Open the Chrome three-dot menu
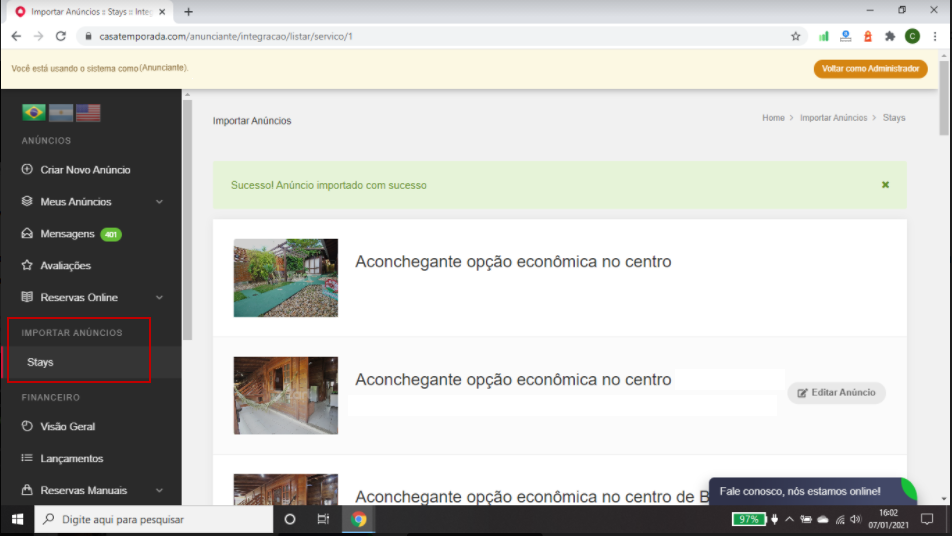952x536 pixels. [x=935, y=36]
